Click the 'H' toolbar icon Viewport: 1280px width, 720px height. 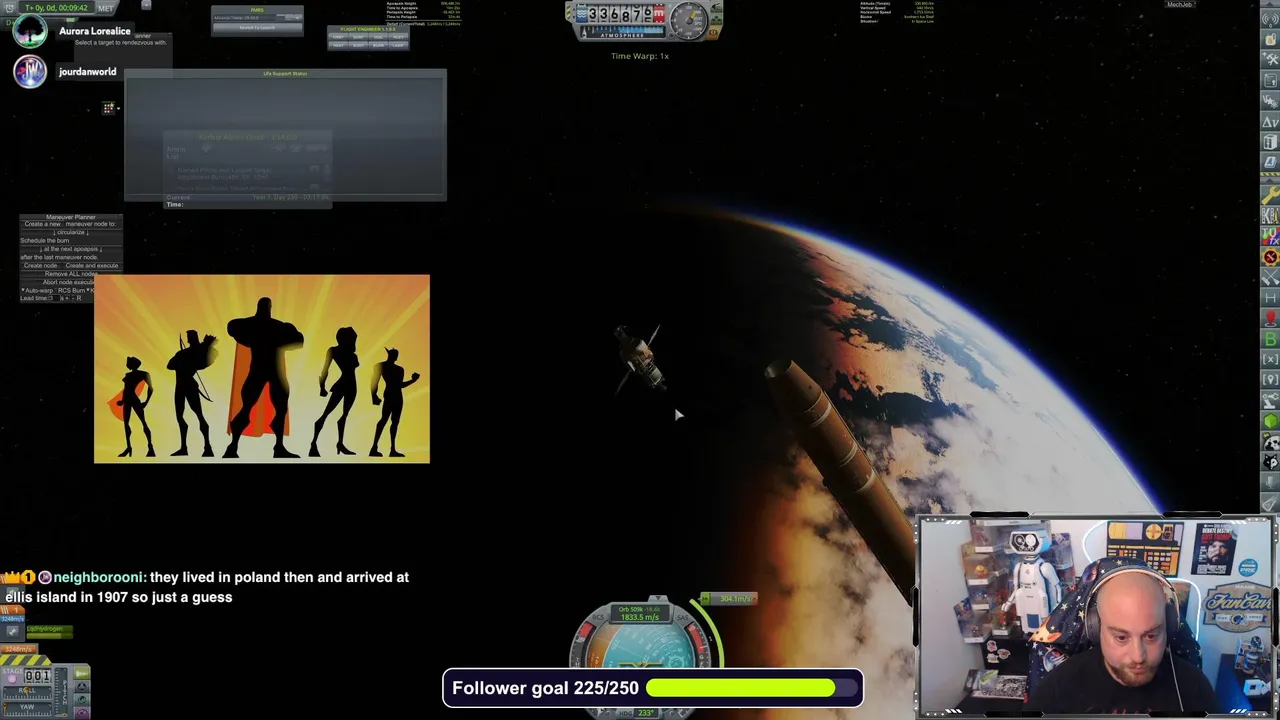[x=1271, y=296]
